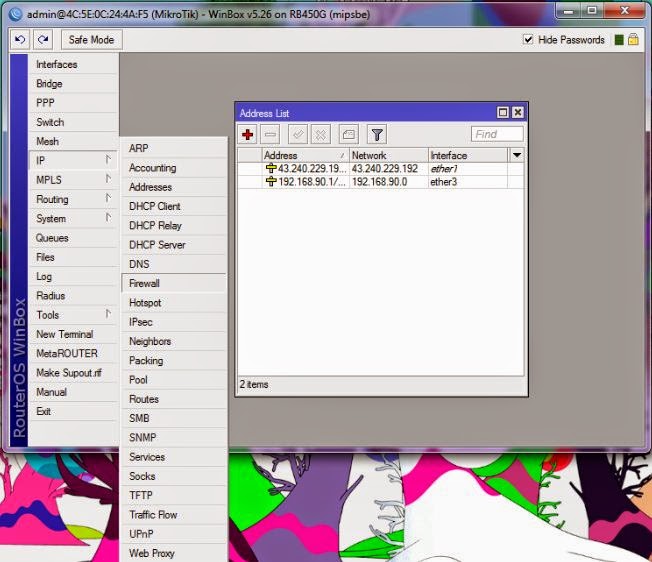Open the Manual menu item
652x562 pixels.
coord(73,392)
